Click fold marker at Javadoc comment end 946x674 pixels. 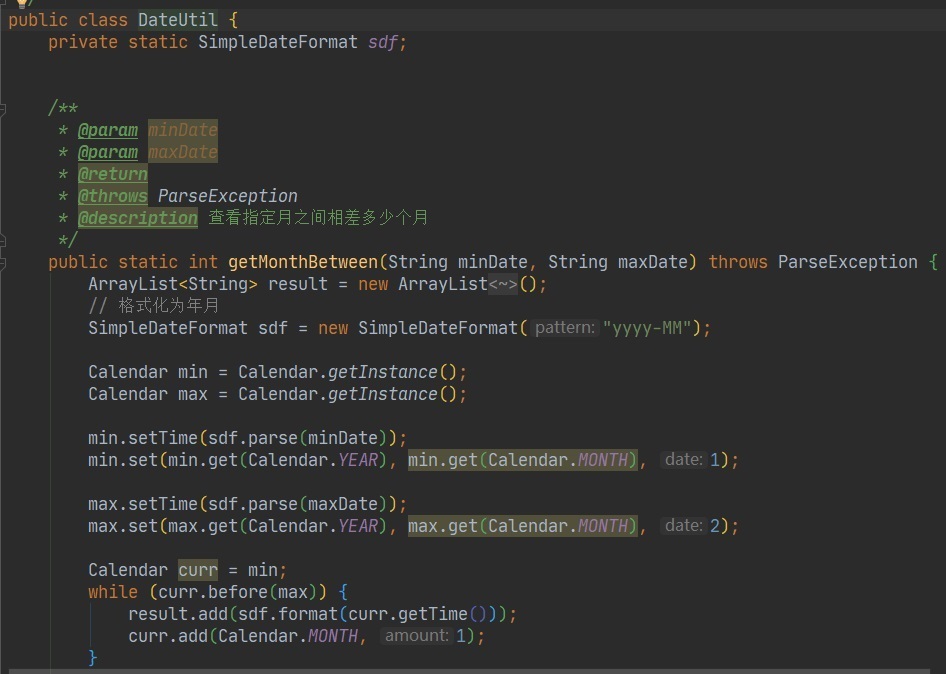(x=2, y=240)
